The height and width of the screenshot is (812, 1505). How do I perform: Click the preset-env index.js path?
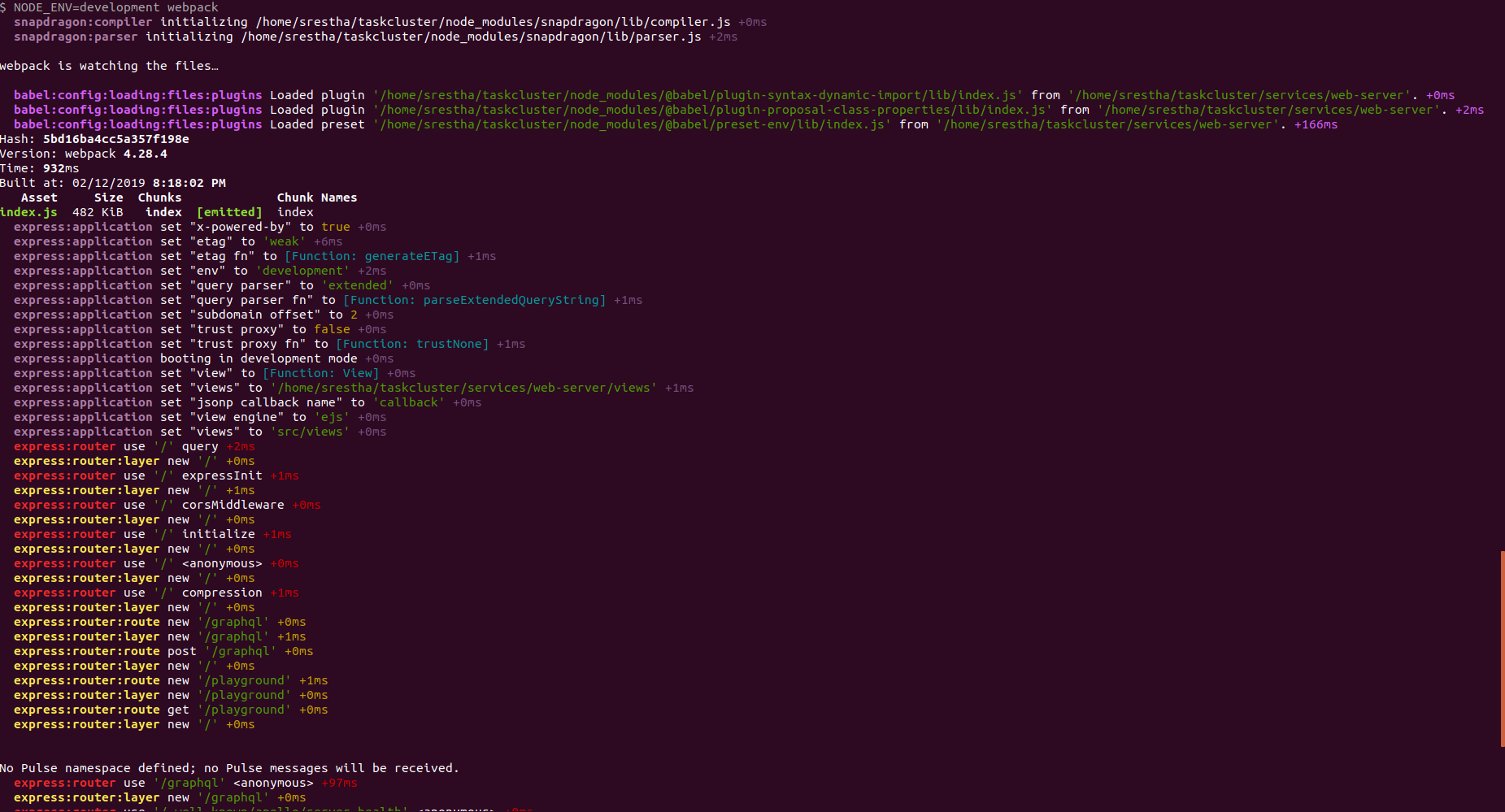click(630, 124)
